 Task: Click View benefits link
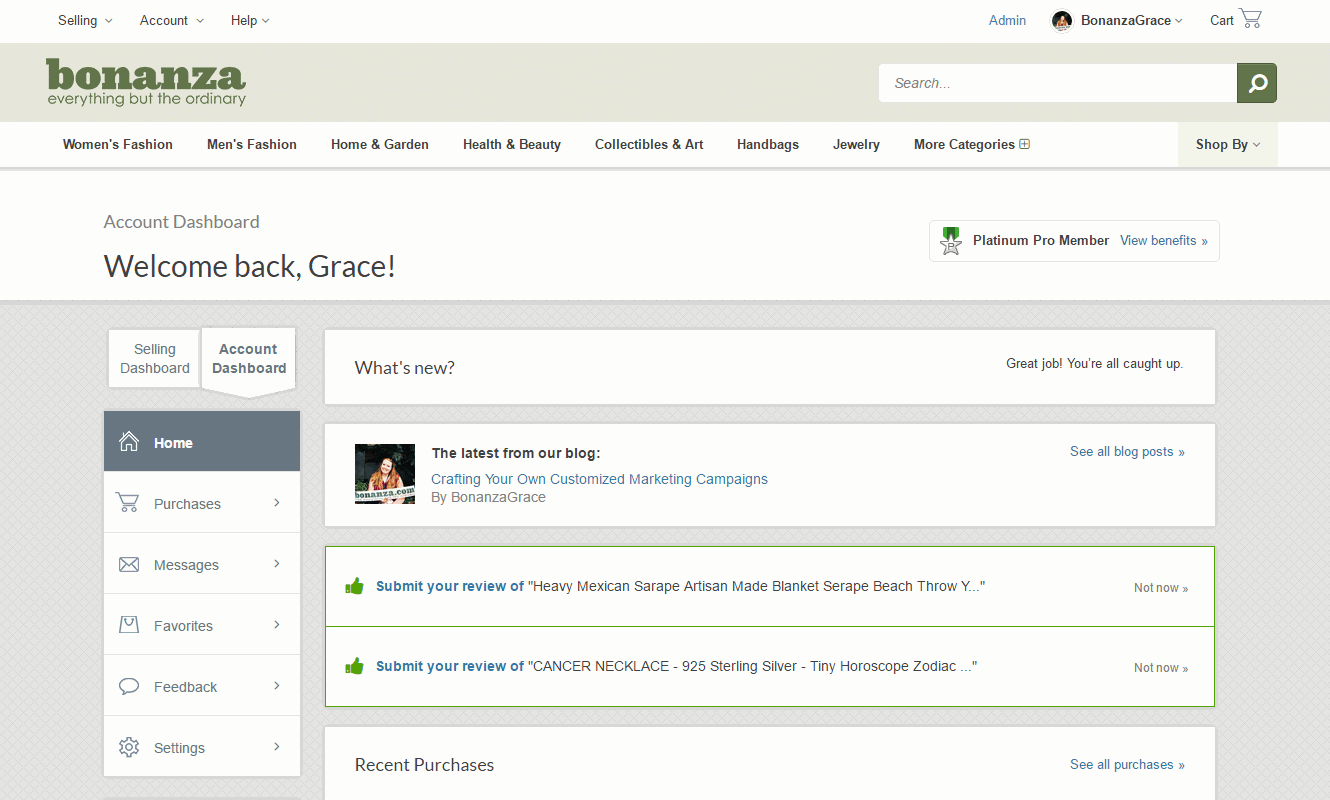tap(1164, 240)
